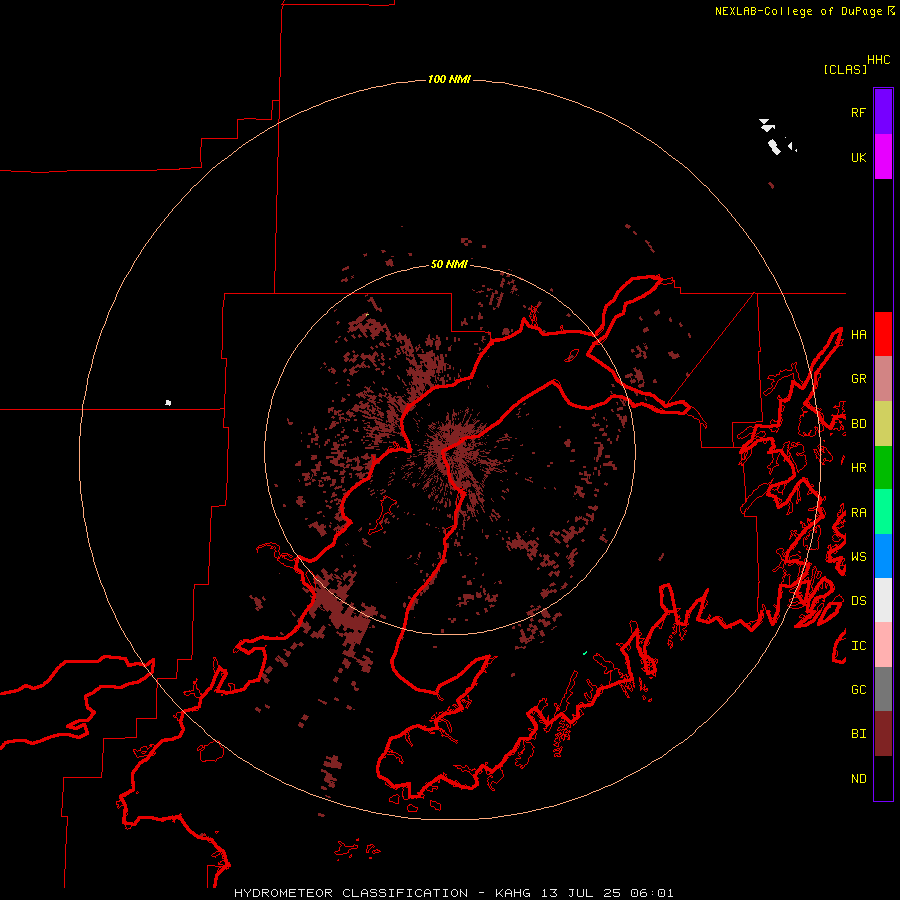Select the GR pink legend swatch
This screenshot has height=900, width=900.
pos(883,379)
